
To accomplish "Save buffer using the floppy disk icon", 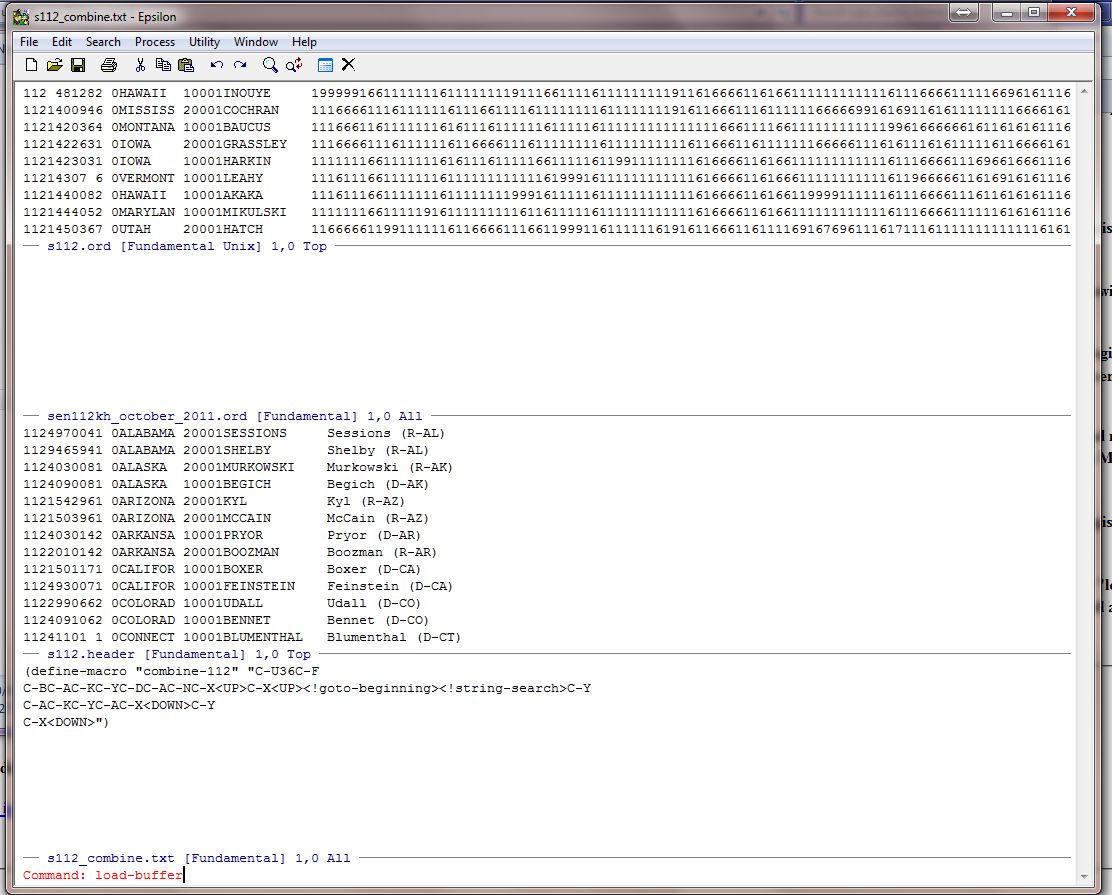I will pos(78,65).
